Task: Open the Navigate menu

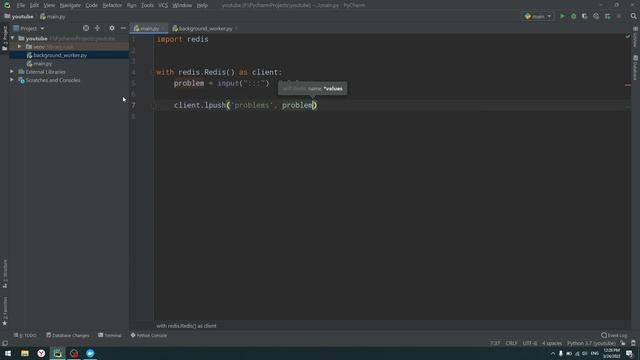Action: (70, 5)
